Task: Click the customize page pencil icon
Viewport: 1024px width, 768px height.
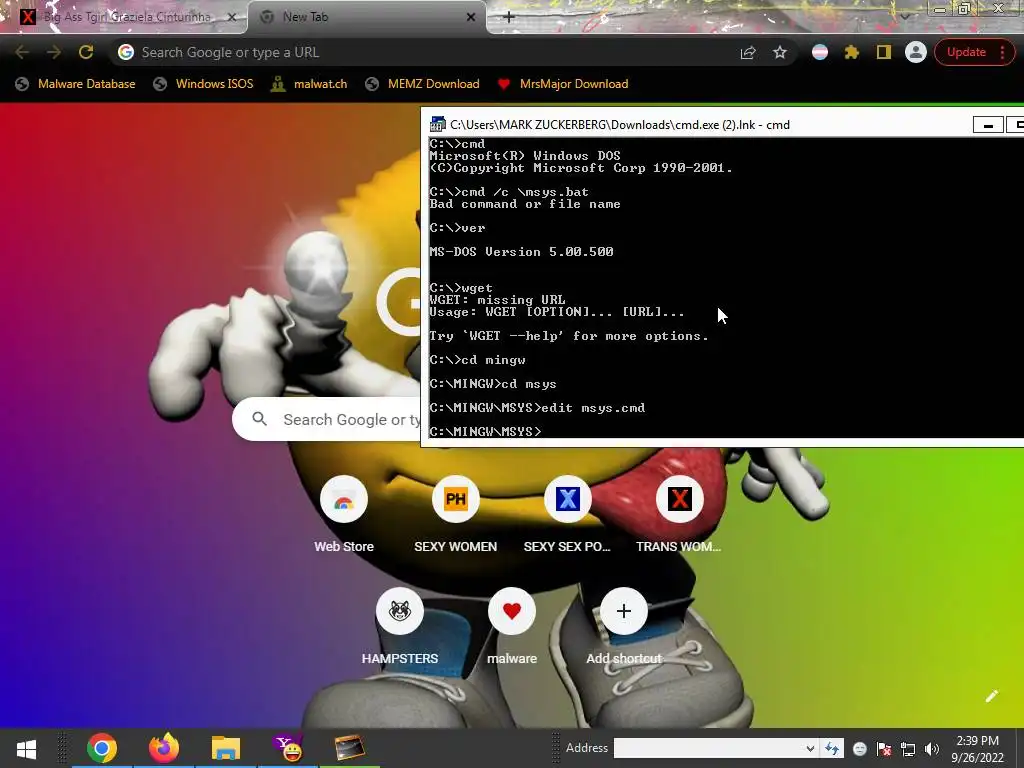Action: point(991,696)
